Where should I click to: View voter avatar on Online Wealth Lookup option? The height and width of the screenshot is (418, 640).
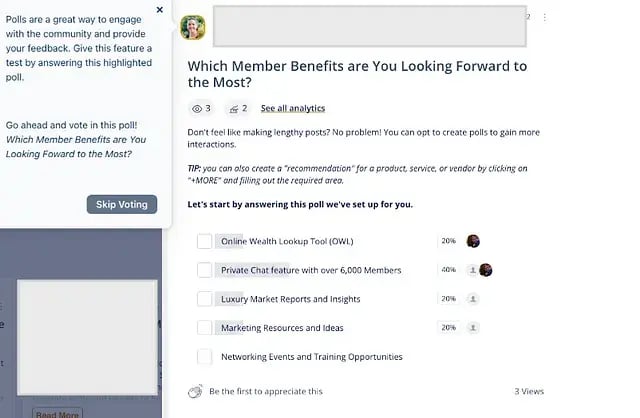[x=473, y=241]
